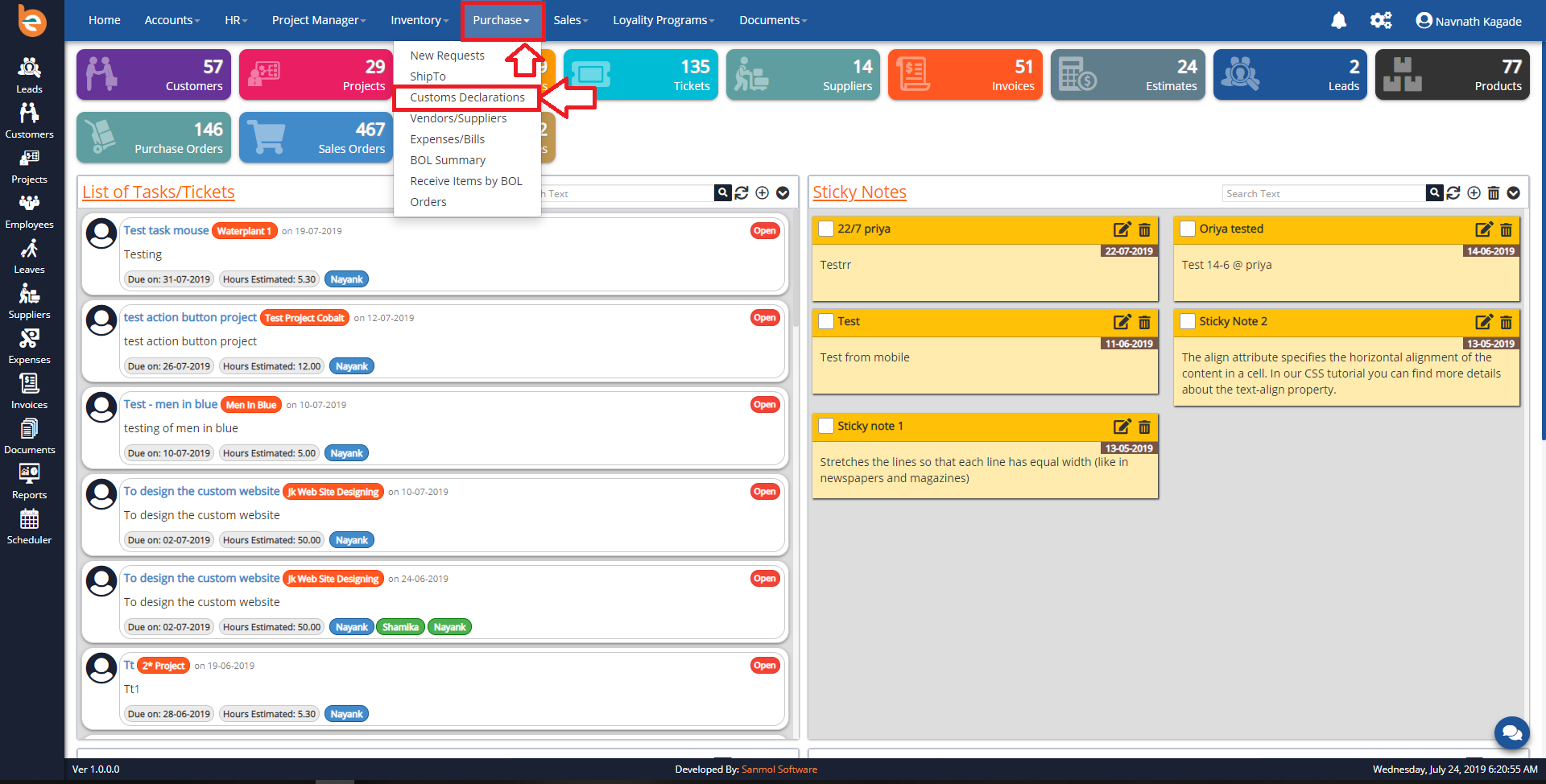Tick the 'Sticky Note 2' checkbox

(1187, 321)
